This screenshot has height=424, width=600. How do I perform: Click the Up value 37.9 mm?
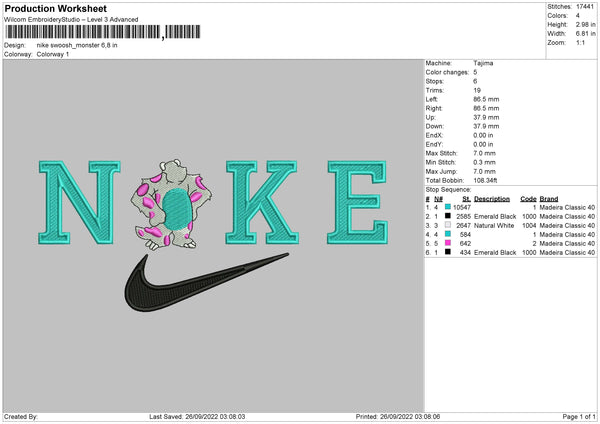point(486,117)
